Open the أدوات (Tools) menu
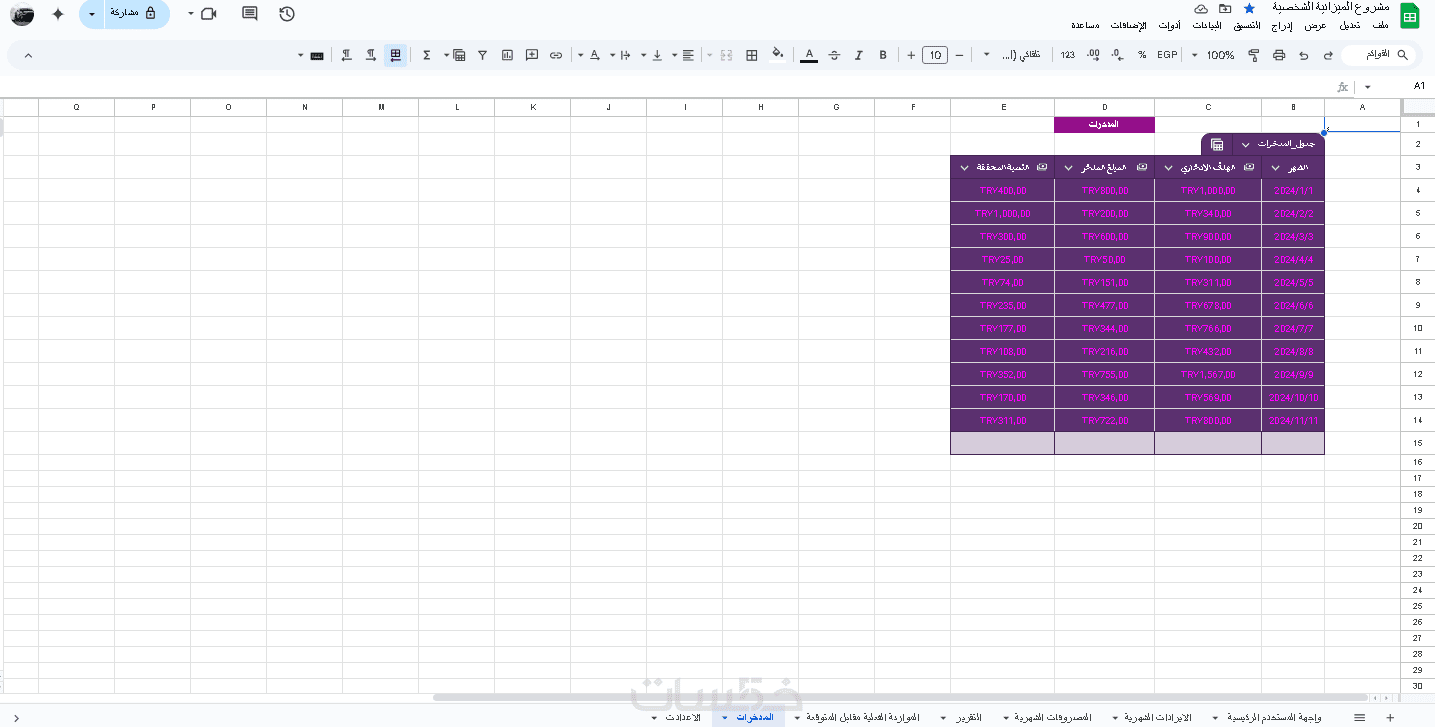The height and width of the screenshot is (727, 1435). (1169, 24)
